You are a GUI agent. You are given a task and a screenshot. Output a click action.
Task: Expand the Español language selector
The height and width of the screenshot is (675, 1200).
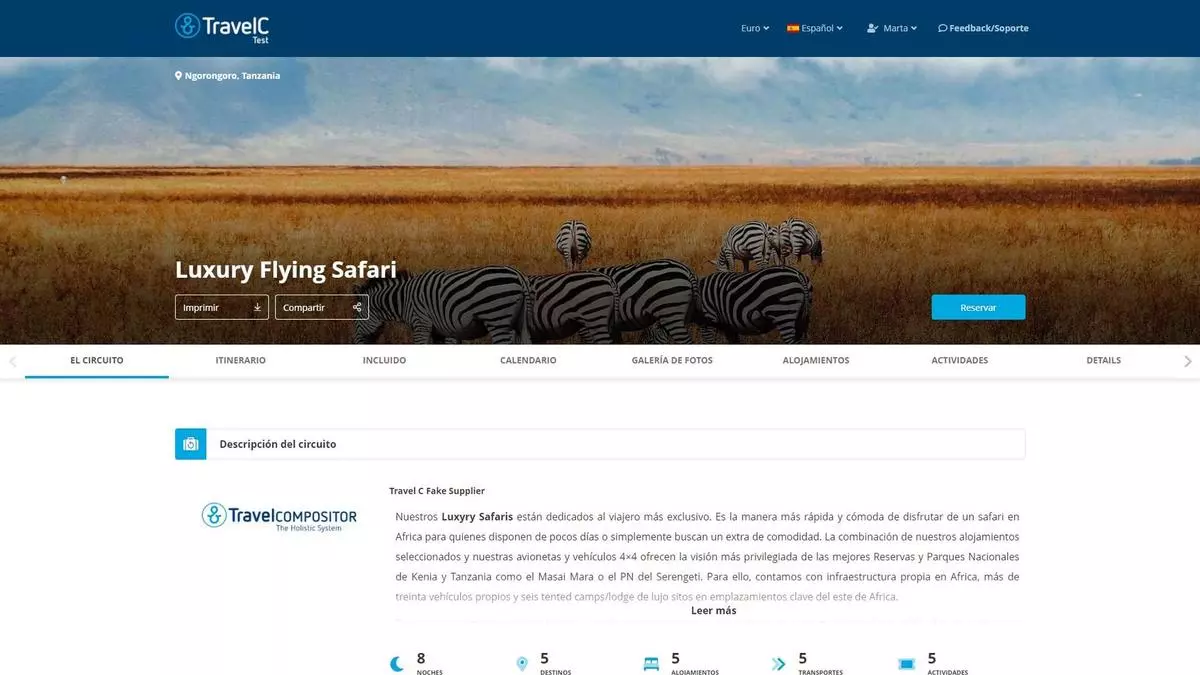pos(815,28)
